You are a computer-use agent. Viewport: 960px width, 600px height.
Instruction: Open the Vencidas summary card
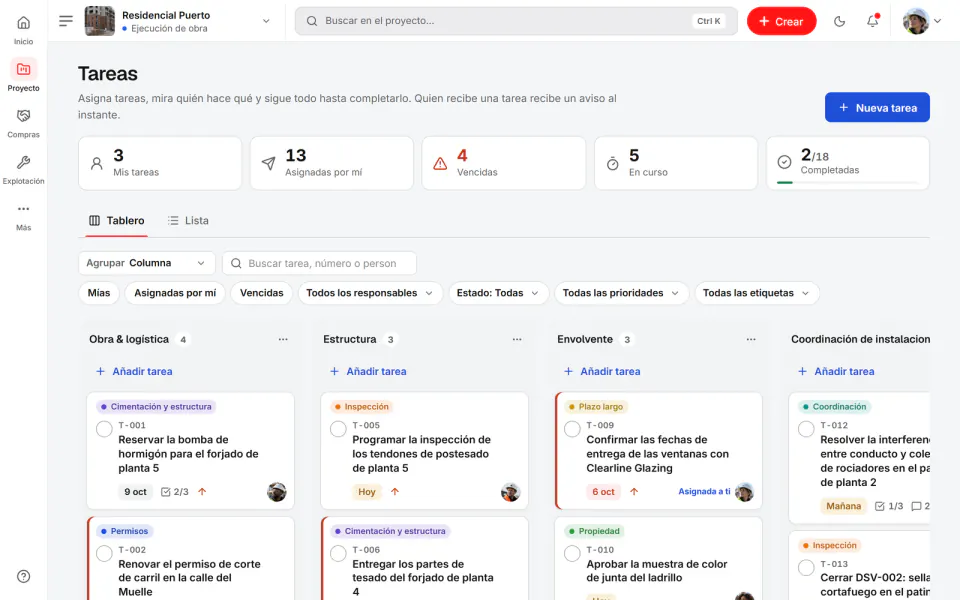click(504, 163)
